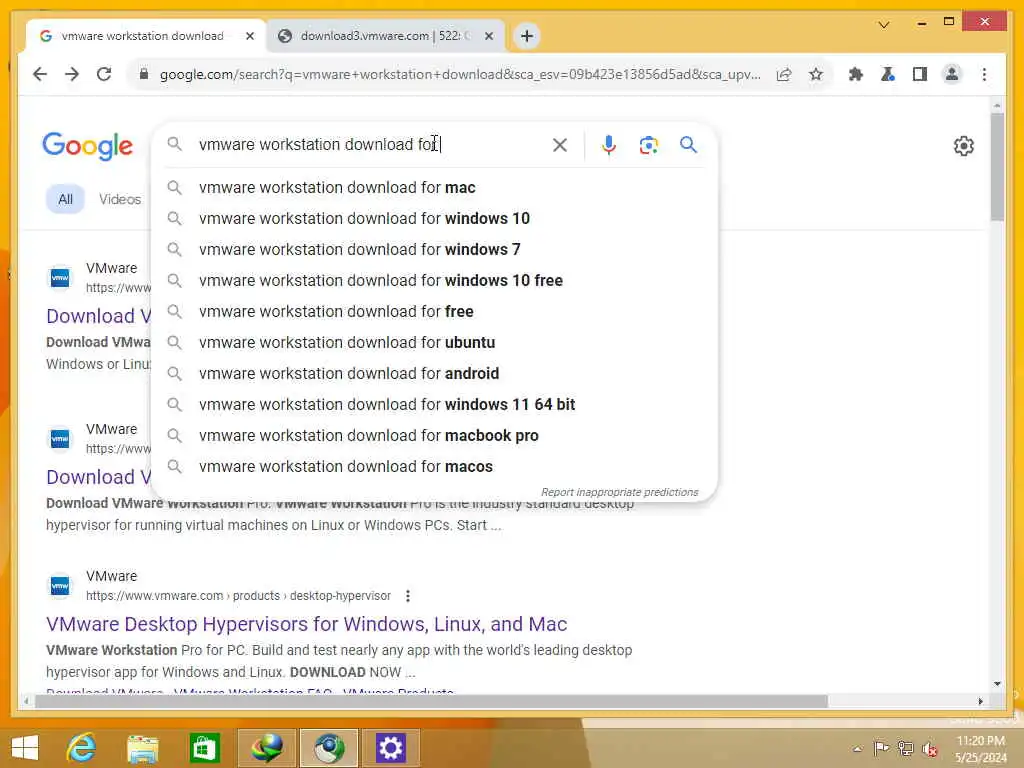Open Chrome Labs flask icon
The width and height of the screenshot is (1024, 768).
pyautogui.click(x=888, y=74)
